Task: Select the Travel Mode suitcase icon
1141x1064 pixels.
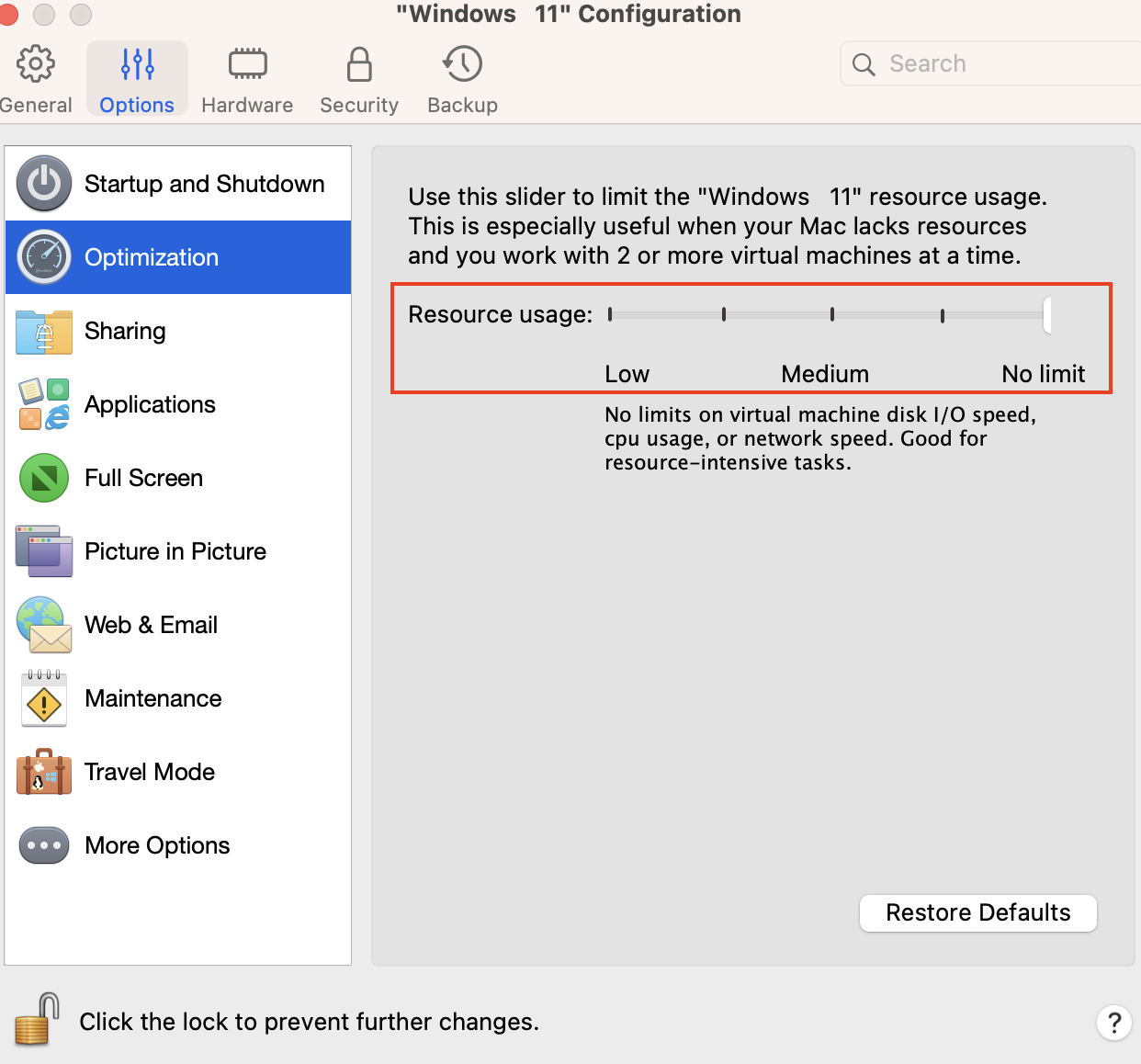Action: (43, 772)
